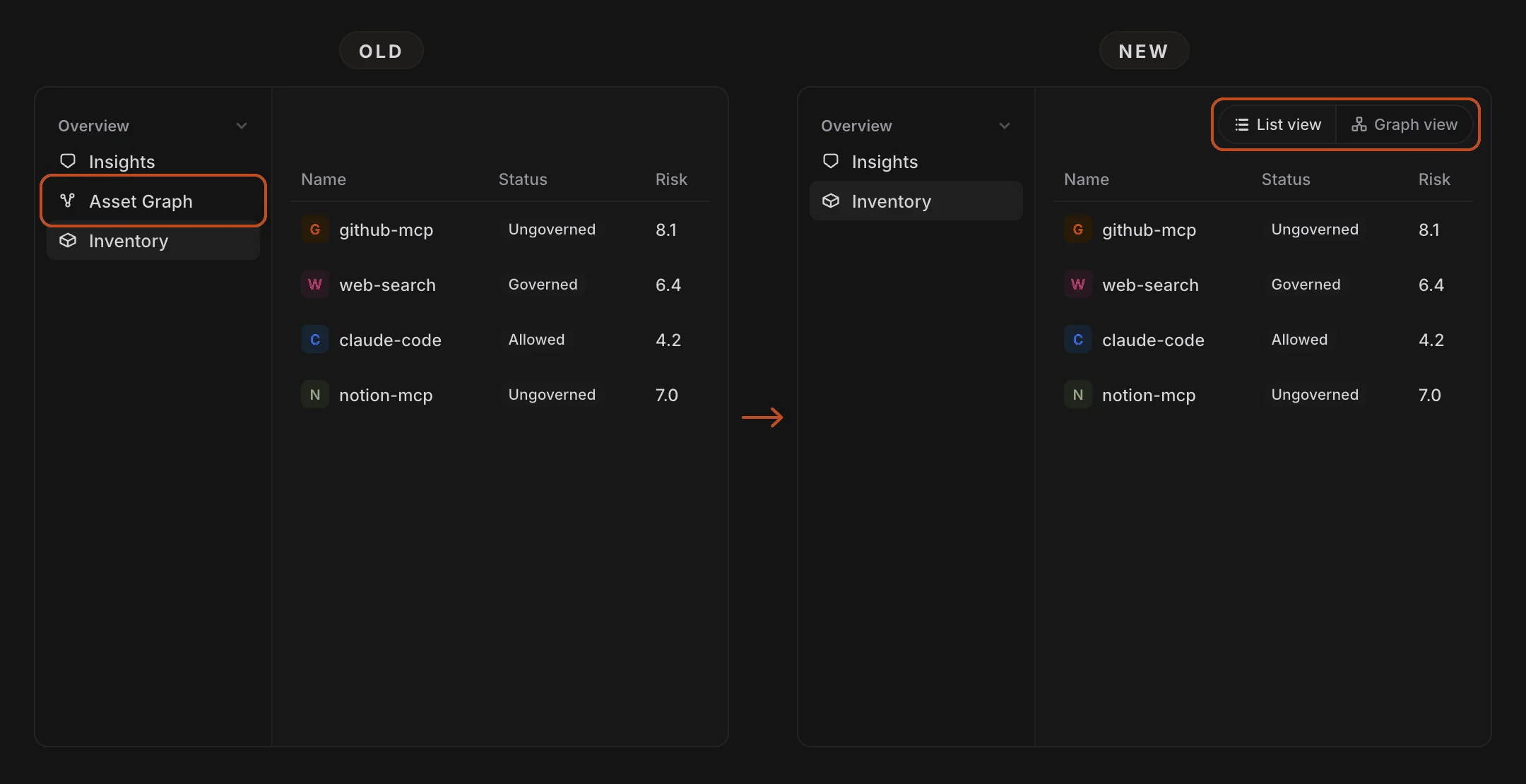Click the Inventory cube icon in NEW panel

[831, 201]
